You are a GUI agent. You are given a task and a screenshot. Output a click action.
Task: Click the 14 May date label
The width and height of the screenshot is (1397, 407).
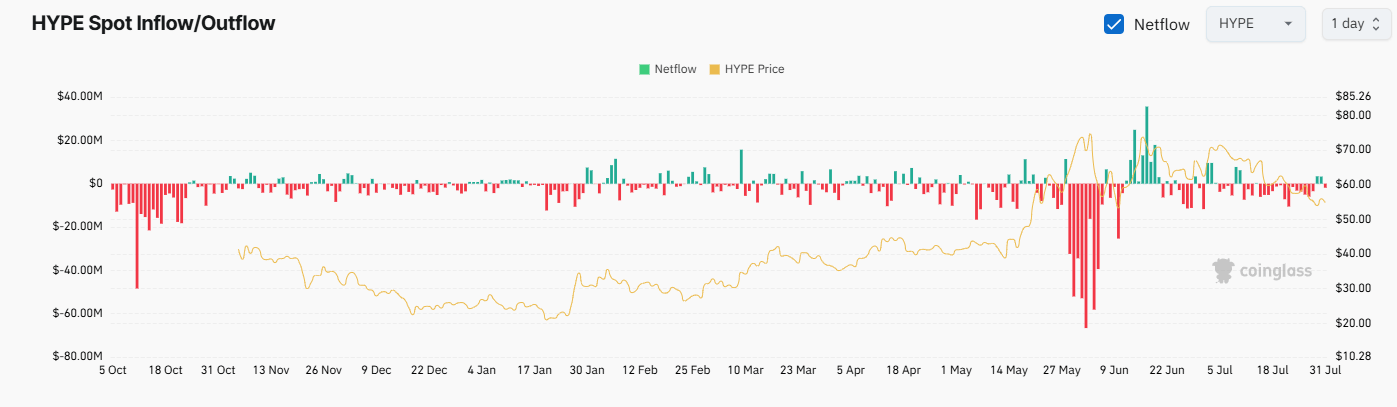coord(1009,370)
